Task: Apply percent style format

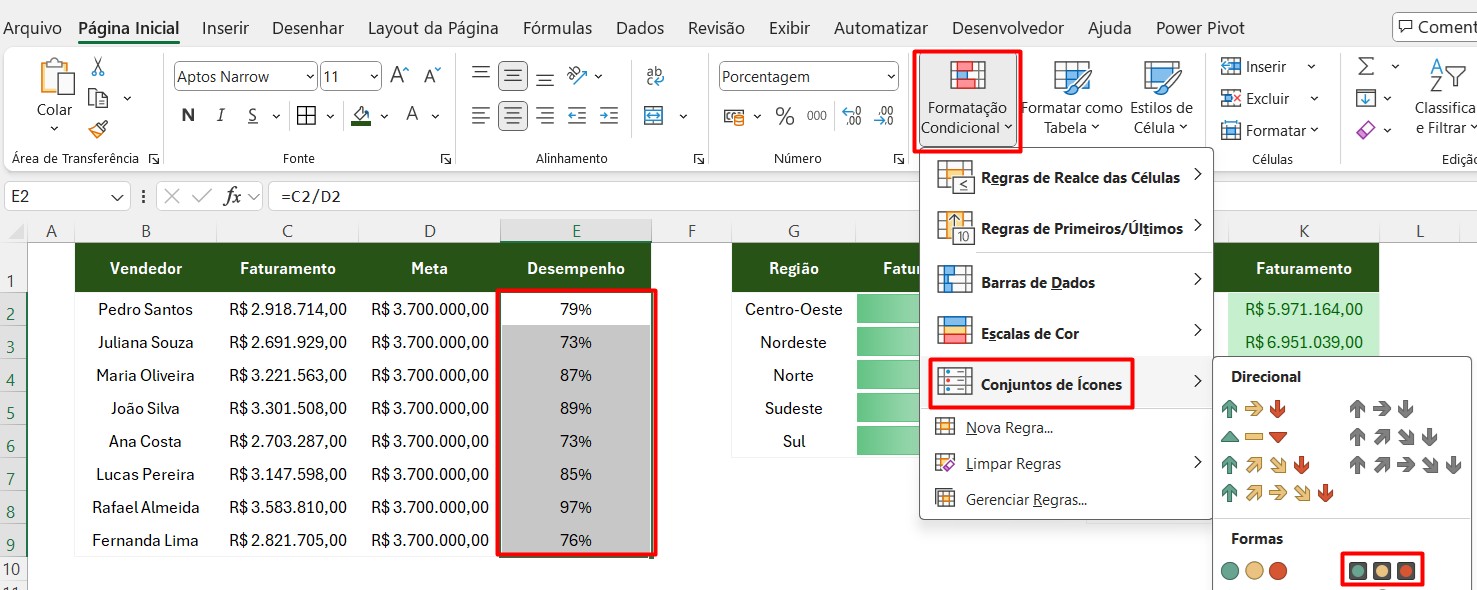Action: click(x=785, y=116)
